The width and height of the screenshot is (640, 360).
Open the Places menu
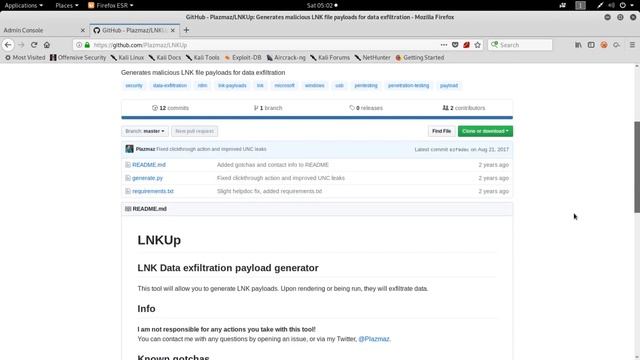point(67,5)
